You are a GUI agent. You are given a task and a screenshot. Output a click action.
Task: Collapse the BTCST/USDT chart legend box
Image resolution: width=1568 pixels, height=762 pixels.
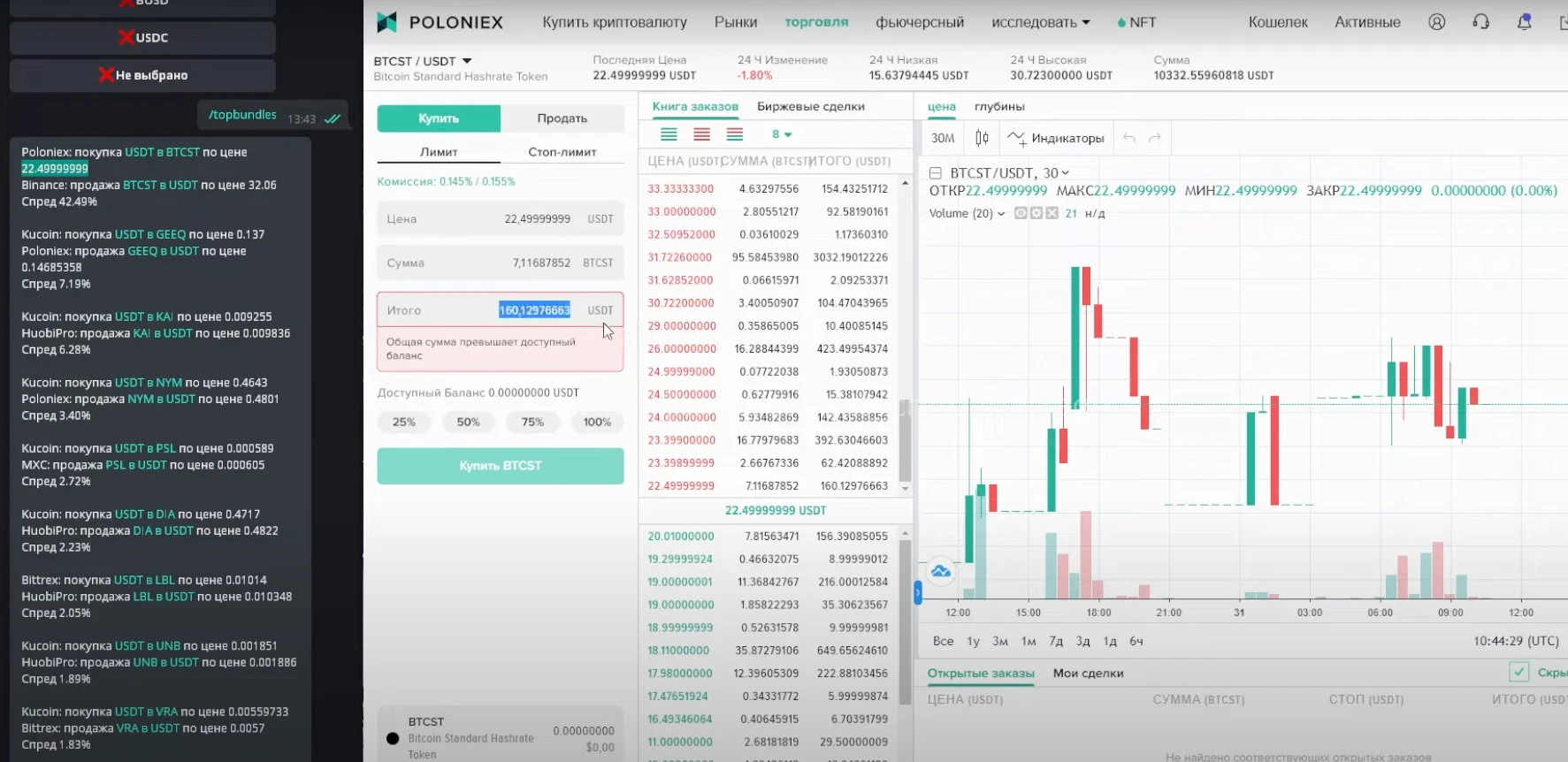[x=935, y=173]
